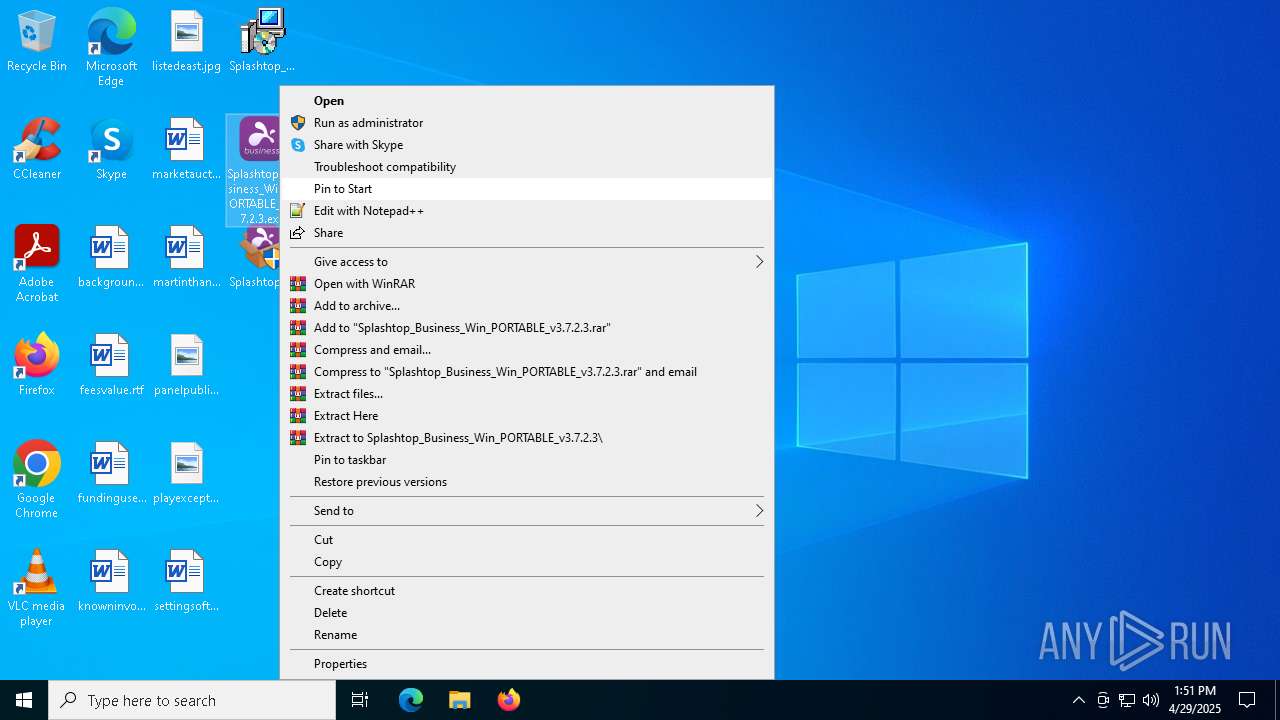
Task: Choose Open from the context menu
Action: [527, 101]
